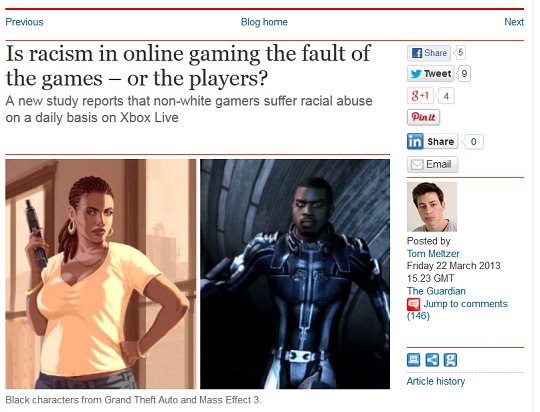Viewport: 540px width, 412px height.
Task: Jump to comments link
Action: 465,304
